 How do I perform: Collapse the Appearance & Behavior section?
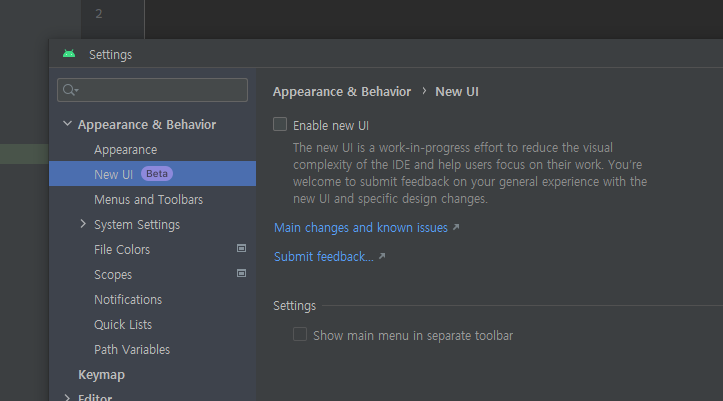coord(67,124)
